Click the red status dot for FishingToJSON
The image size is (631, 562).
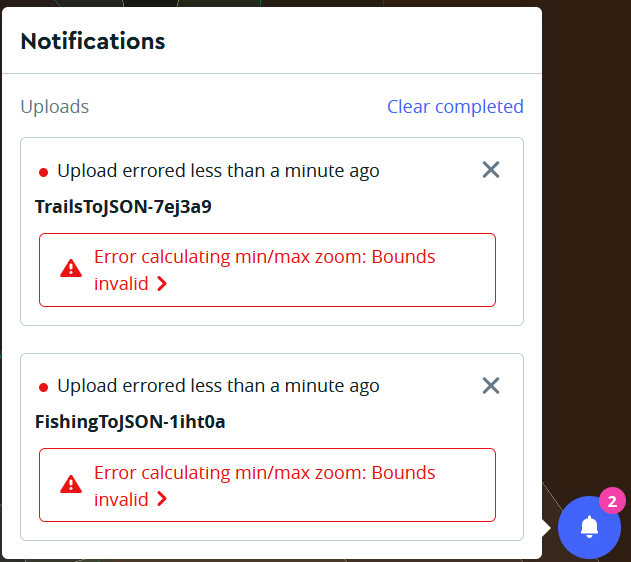tap(44, 387)
